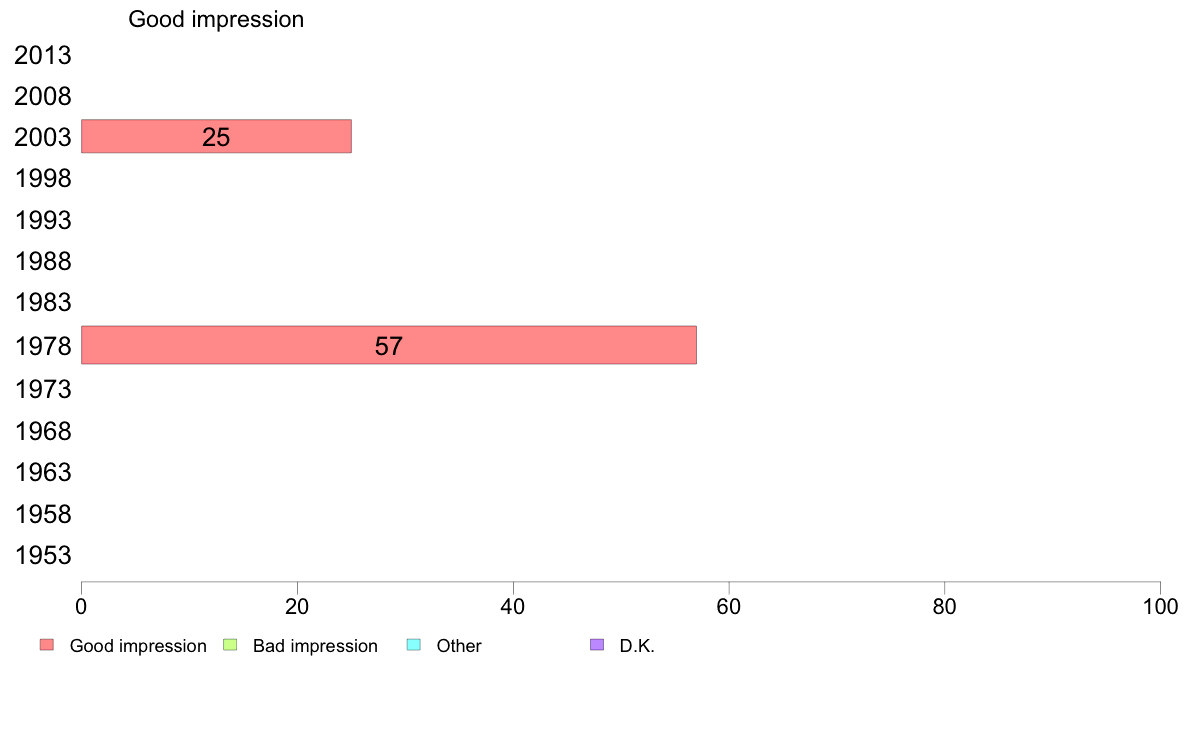
Task: Select the Bad impression green legend swatch
Action: (230, 645)
